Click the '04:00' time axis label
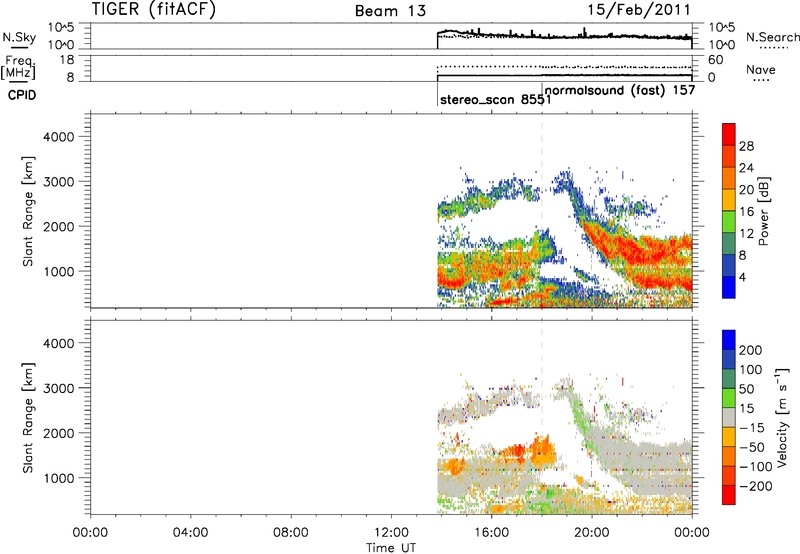This screenshot has width=800, height=554. tap(190, 533)
